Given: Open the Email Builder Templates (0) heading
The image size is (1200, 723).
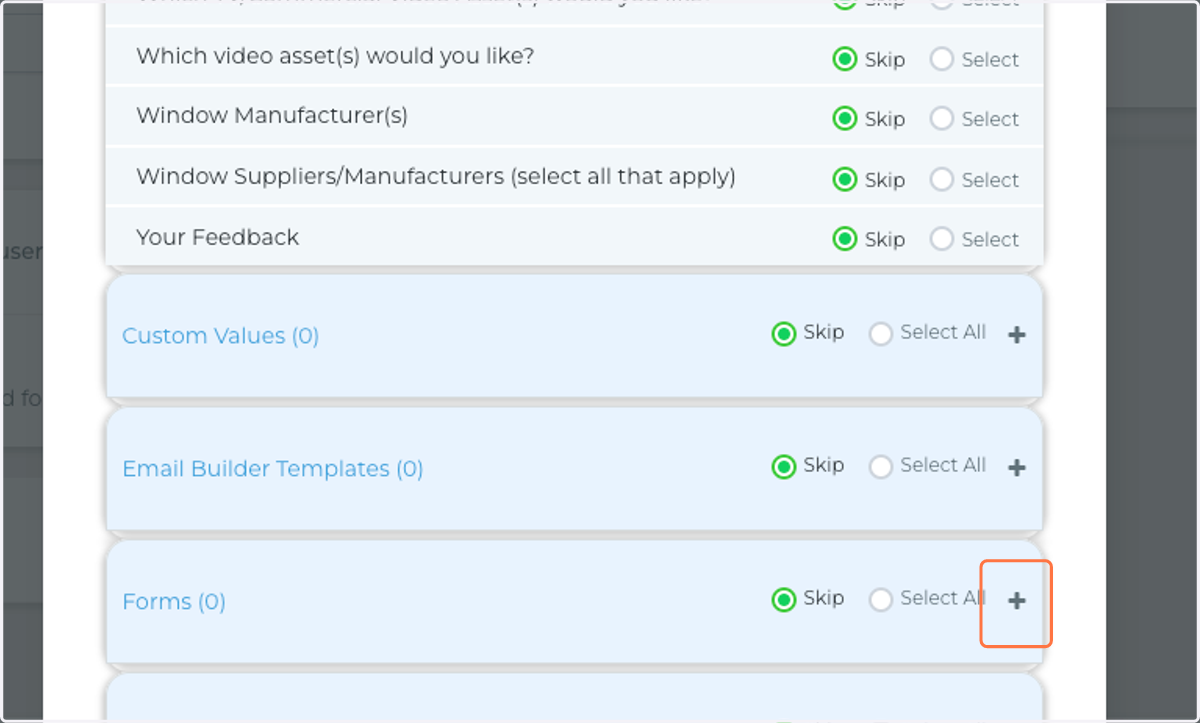Looking at the screenshot, I should 272,469.
